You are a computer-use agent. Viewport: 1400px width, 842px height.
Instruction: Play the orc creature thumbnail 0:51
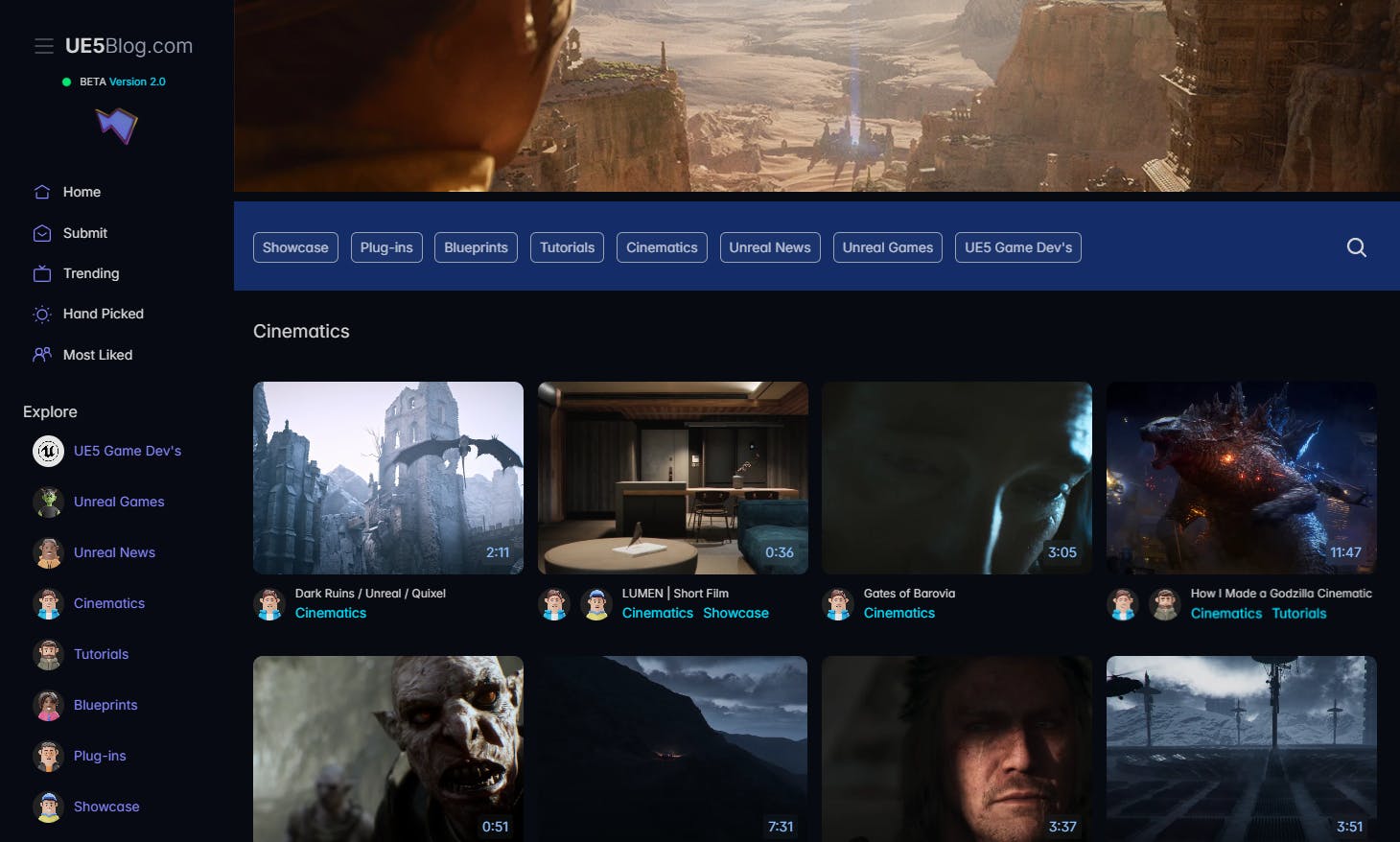(388, 749)
